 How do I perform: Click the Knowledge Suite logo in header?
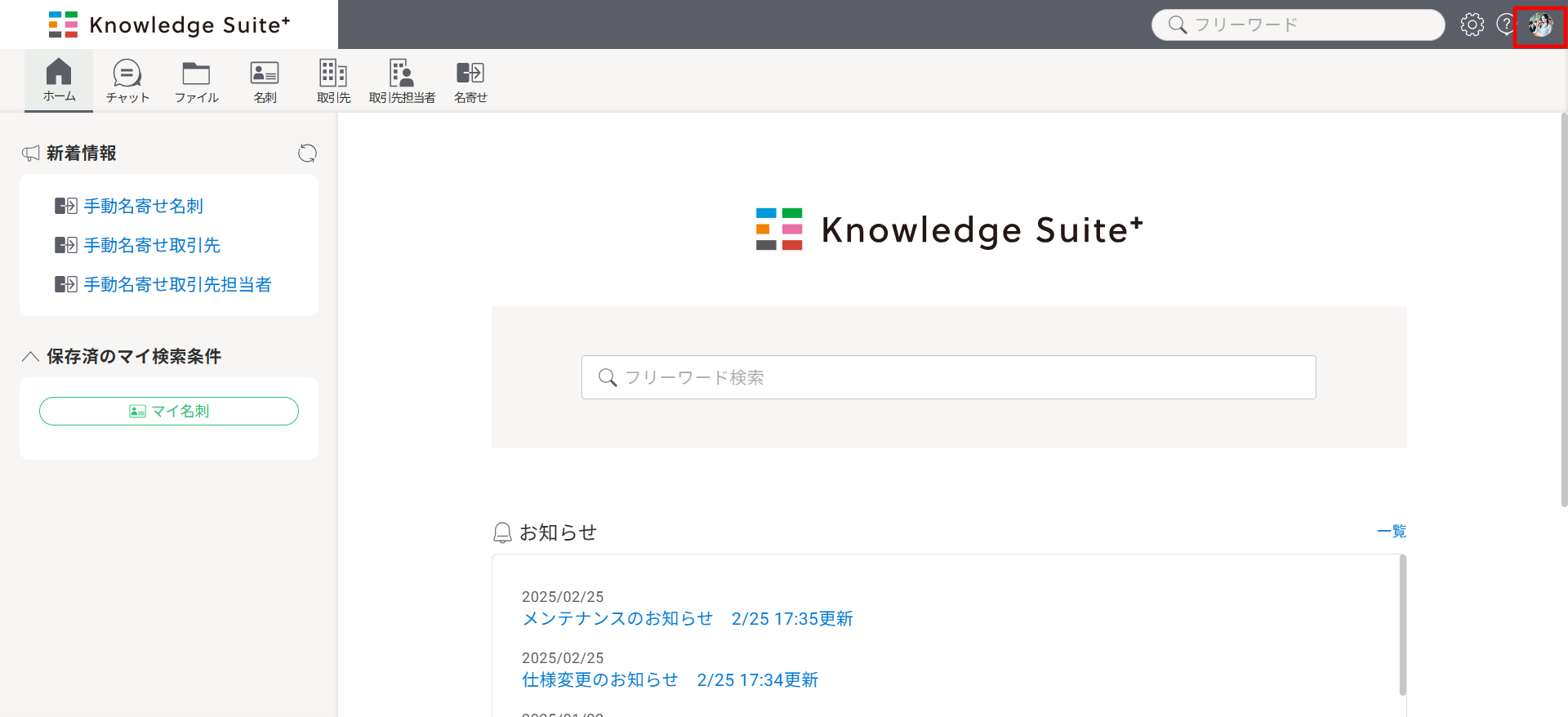169,24
